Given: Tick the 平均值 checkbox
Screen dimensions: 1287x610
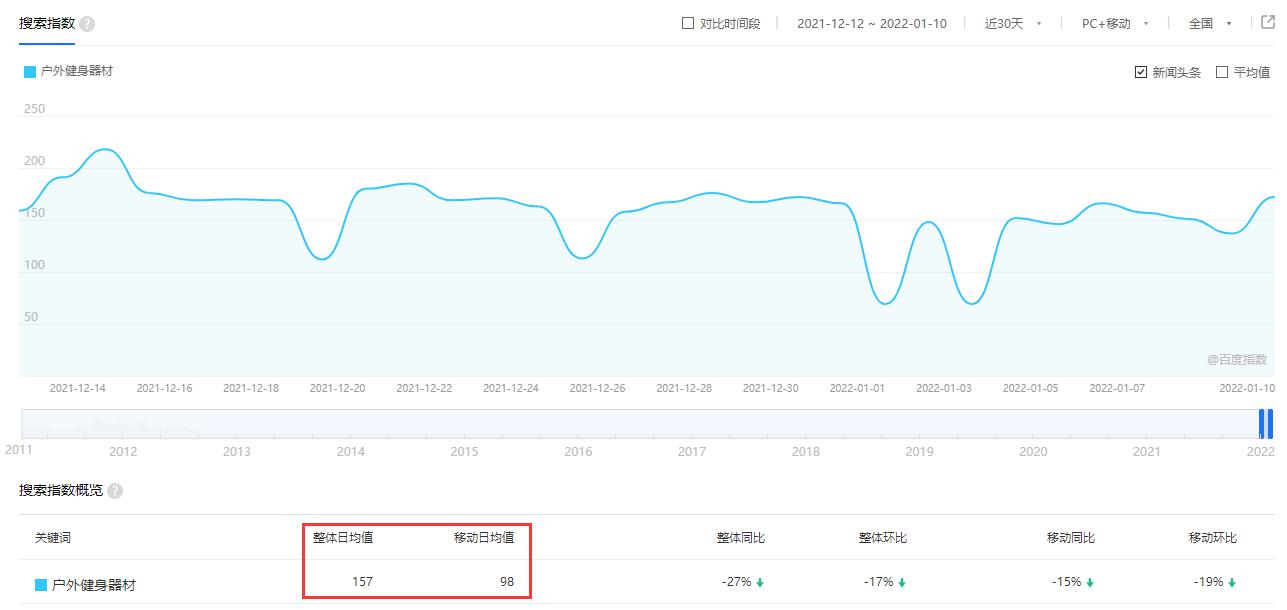Looking at the screenshot, I should click(1222, 72).
